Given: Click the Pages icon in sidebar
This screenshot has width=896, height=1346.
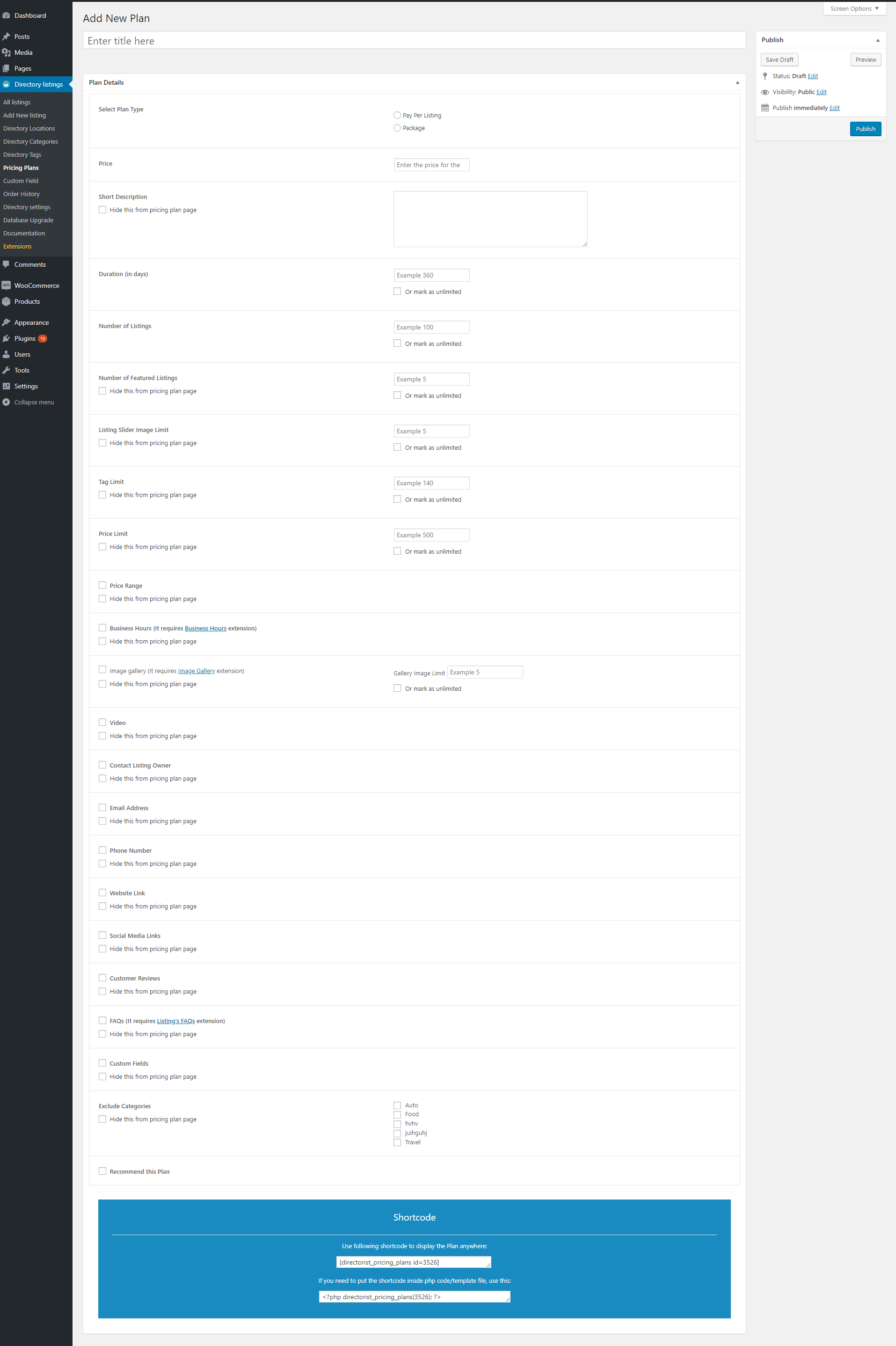Looking at the screenshot, I should [x=6, y=69].
